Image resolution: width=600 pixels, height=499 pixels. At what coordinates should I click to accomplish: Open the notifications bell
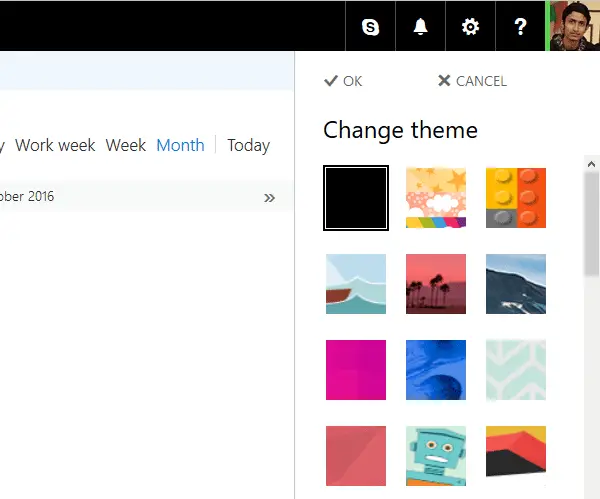tap(420, 27)
